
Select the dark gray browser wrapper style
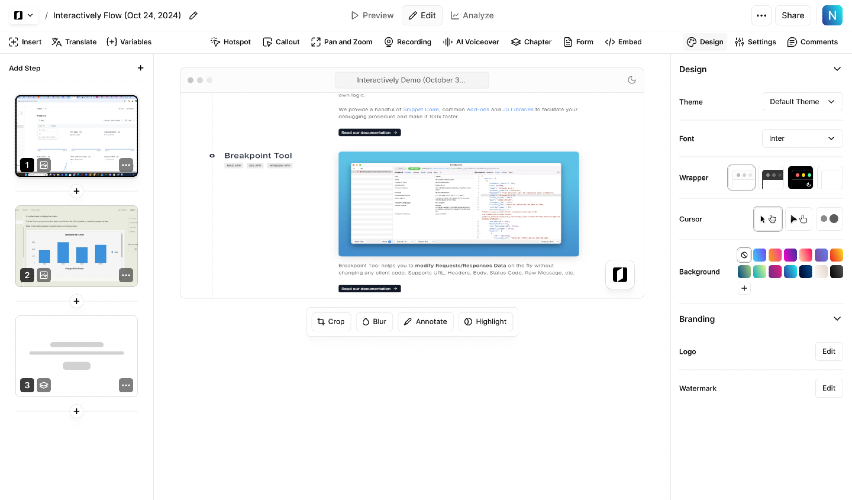pos(772,178)
